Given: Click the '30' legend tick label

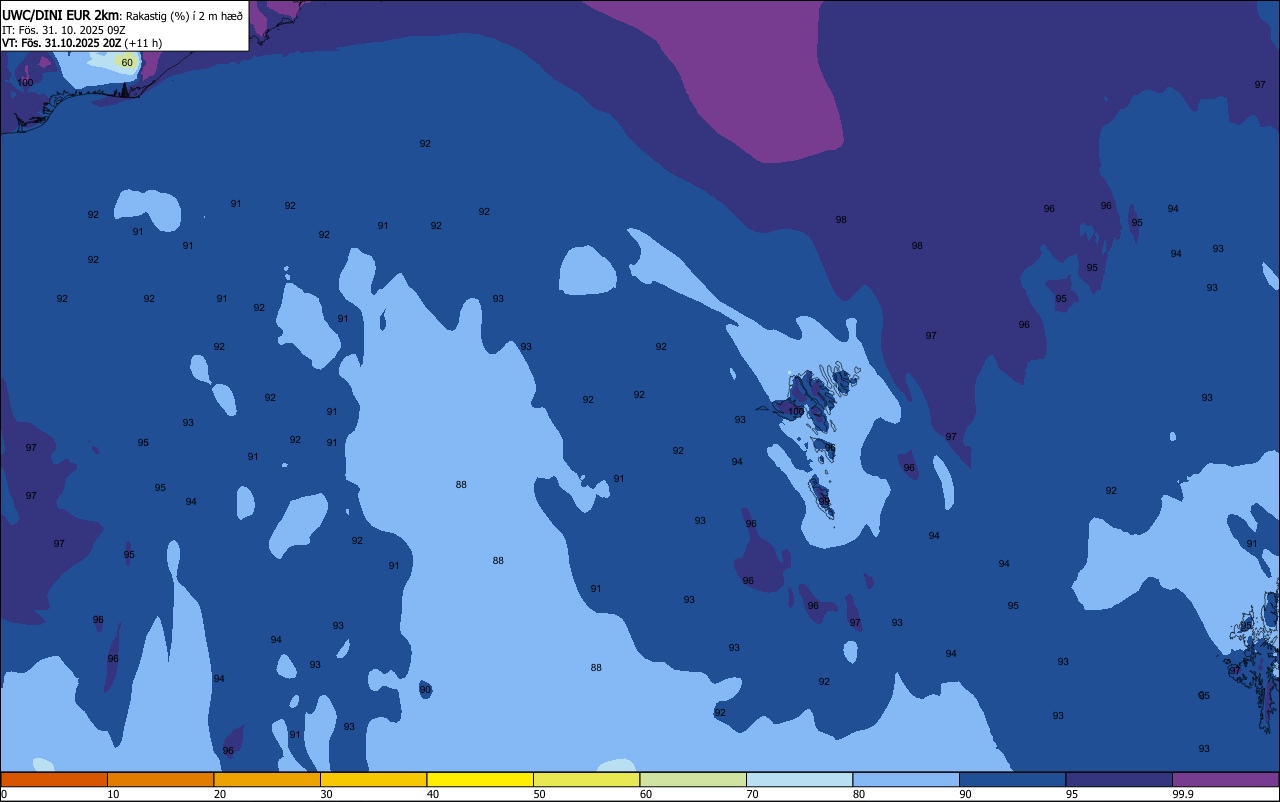Looking at the screenshot, I should click(326, 794).
